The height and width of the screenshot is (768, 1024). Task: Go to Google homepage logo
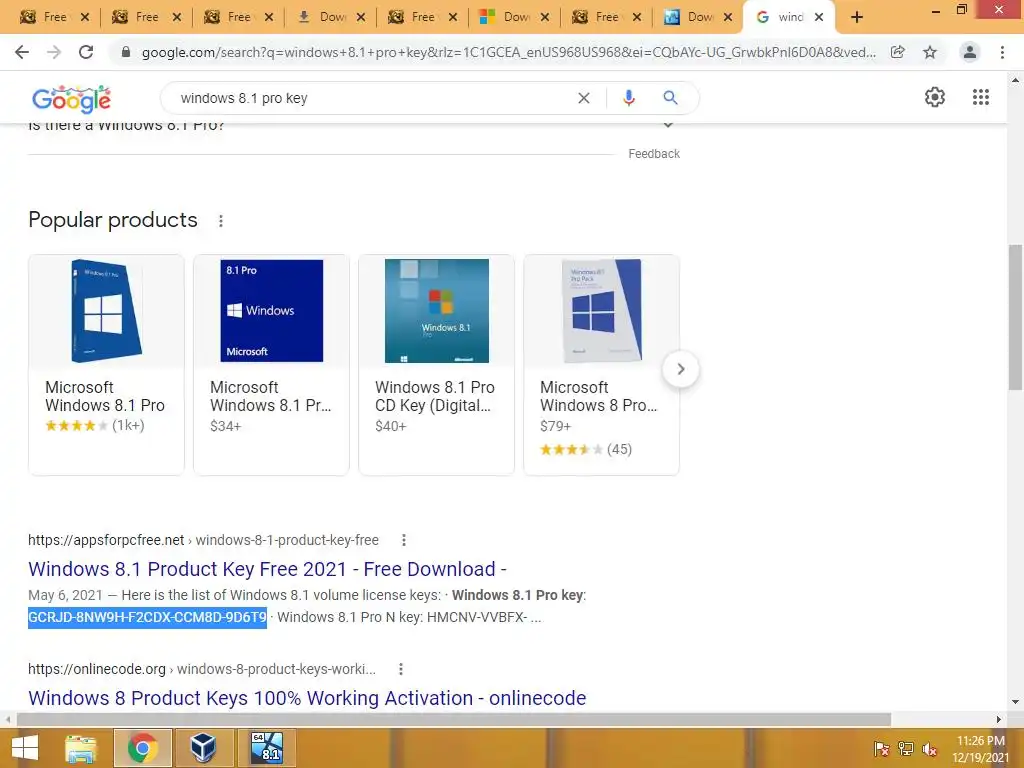[71, 99]
